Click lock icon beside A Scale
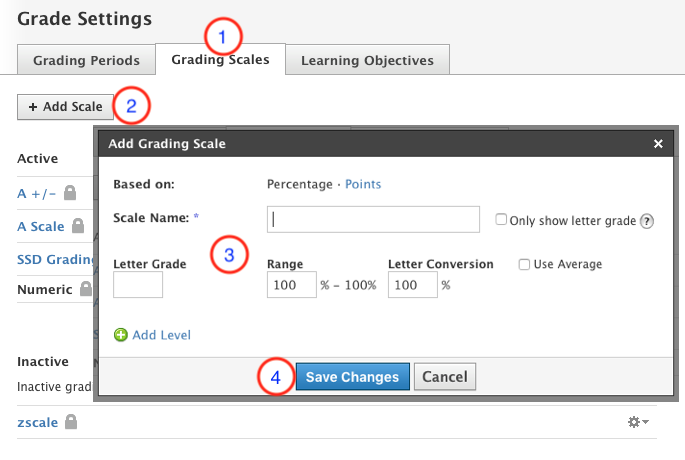This screenshot has width=685, height=460. point(78,226)
